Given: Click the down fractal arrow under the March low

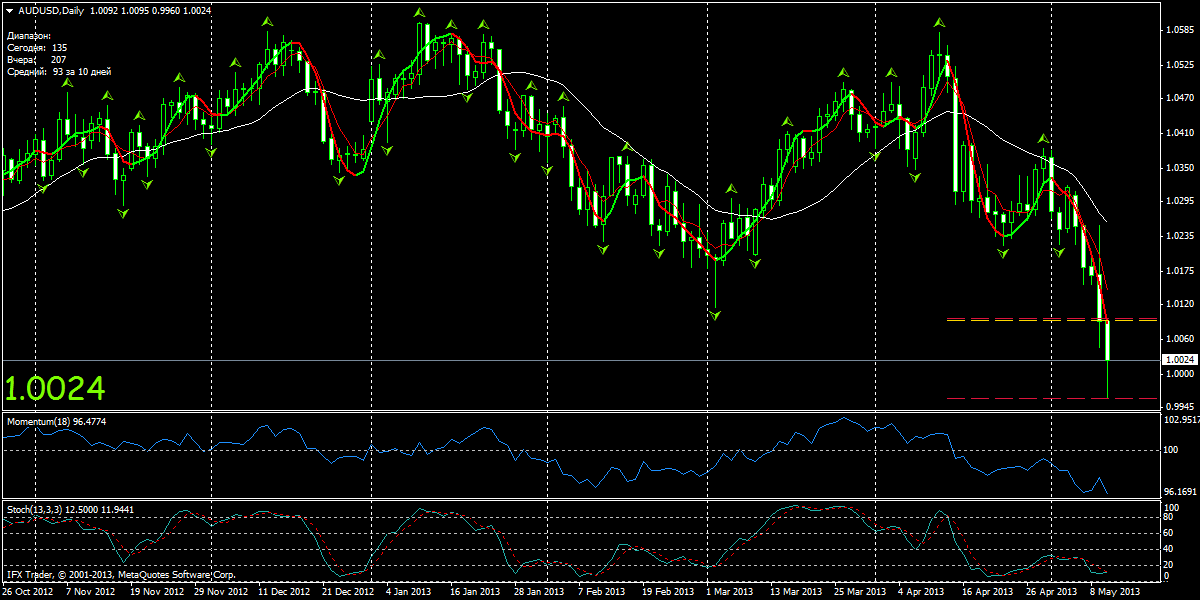Looking at the screenshot, I should [715, 315].
